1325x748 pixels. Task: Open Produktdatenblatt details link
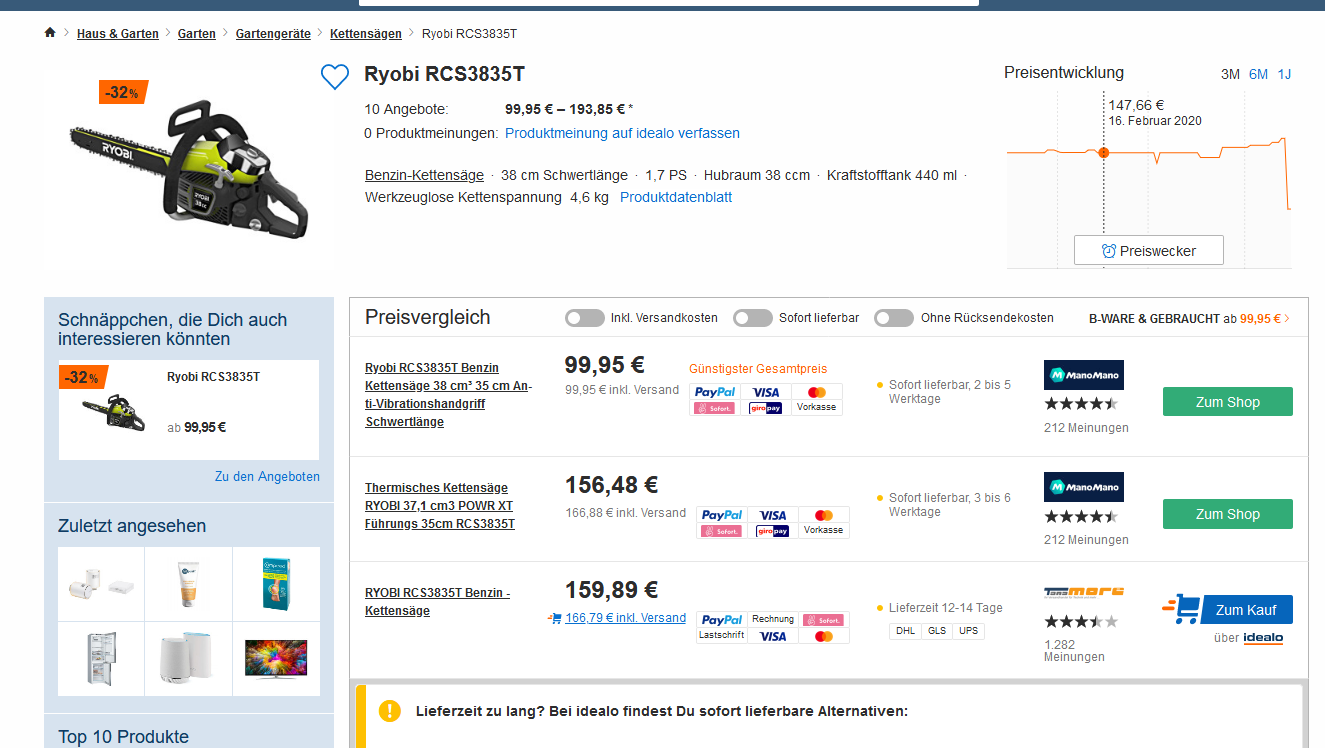click(x=676, y=197)
